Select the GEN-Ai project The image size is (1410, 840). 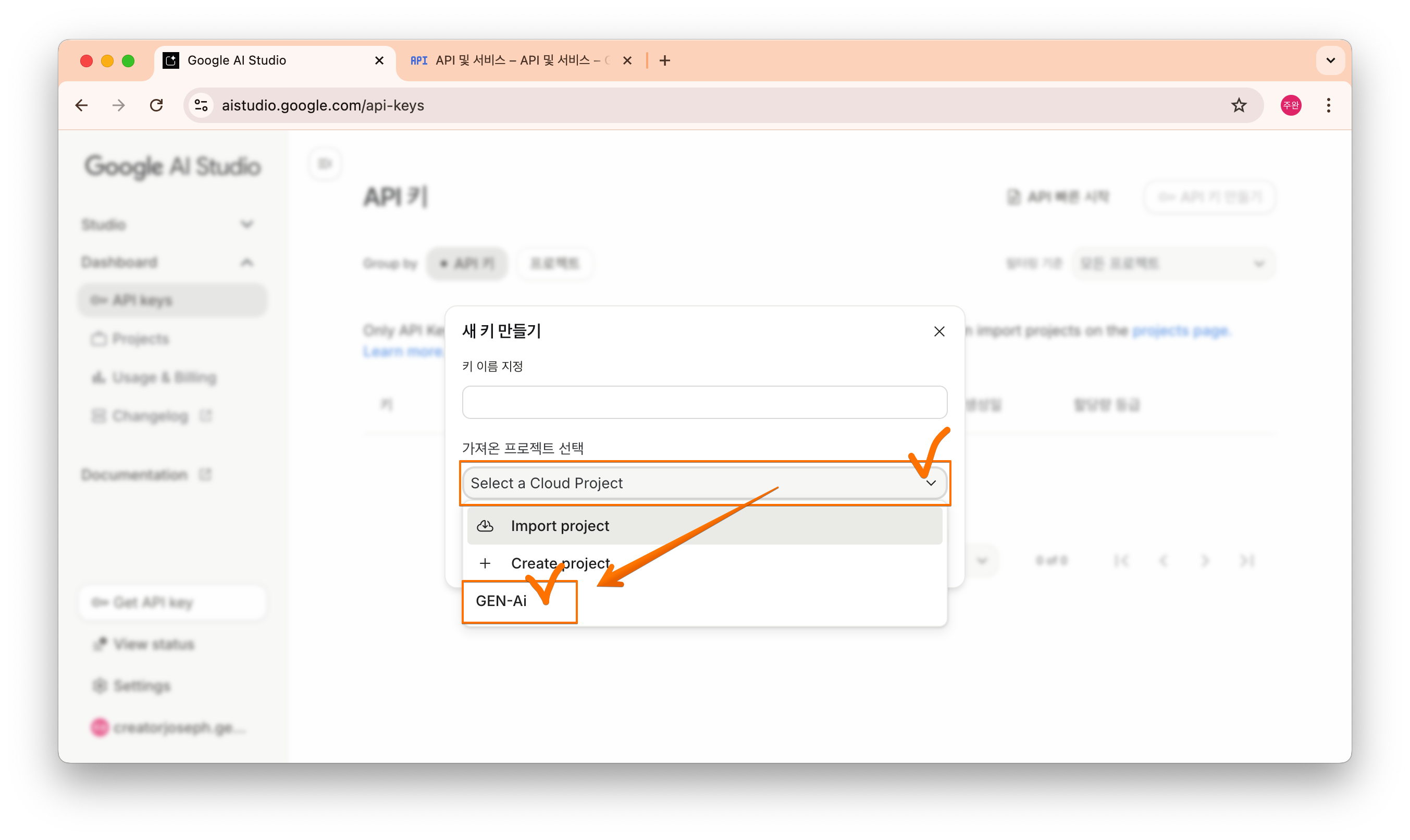(x=501, y=601)
